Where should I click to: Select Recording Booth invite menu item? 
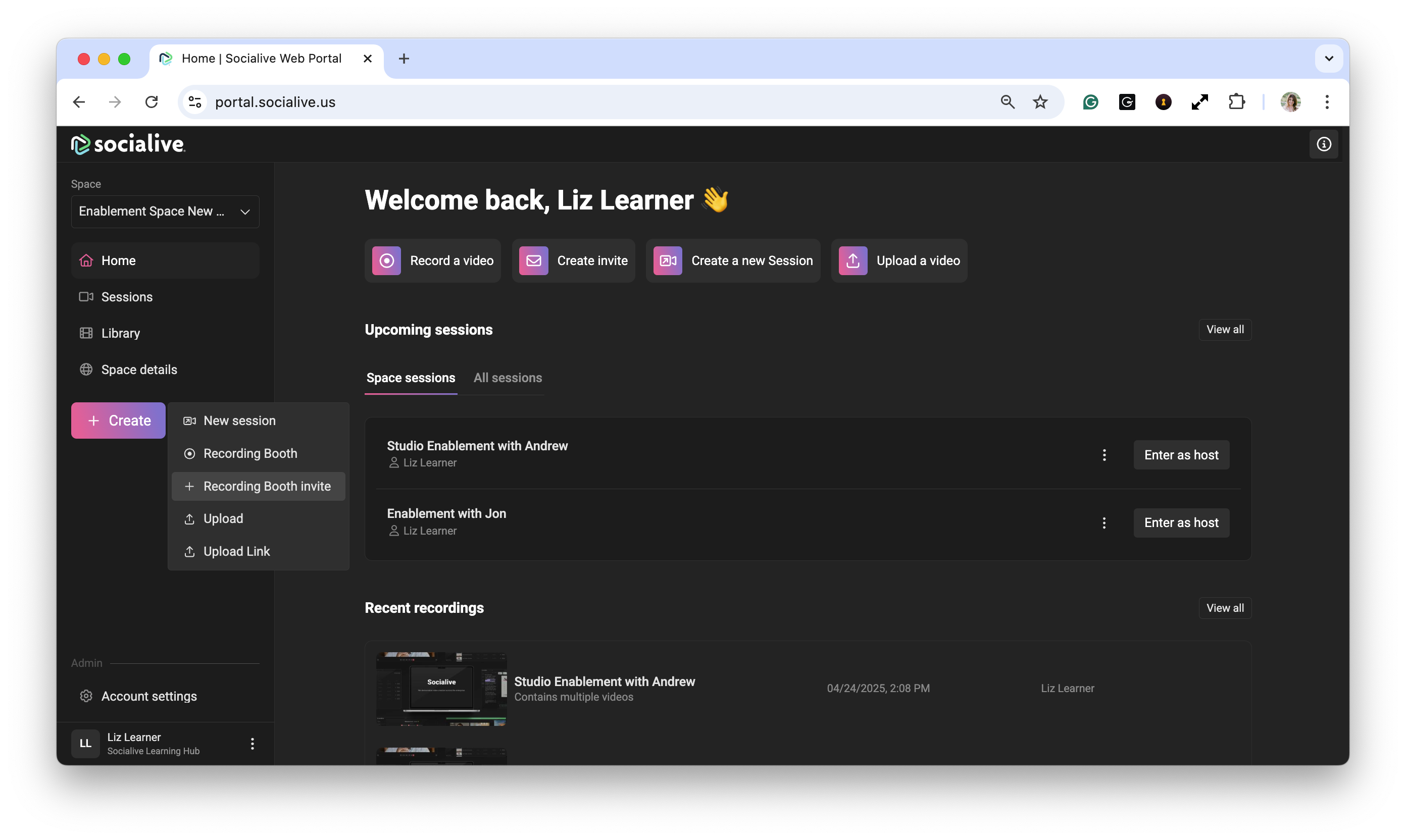(x=266, y=486)
